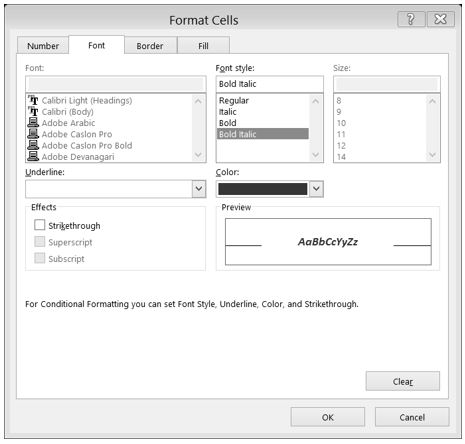Click the Font style input field
The width and height of the screenshot is (465, 444).
[x=269, y=84]
